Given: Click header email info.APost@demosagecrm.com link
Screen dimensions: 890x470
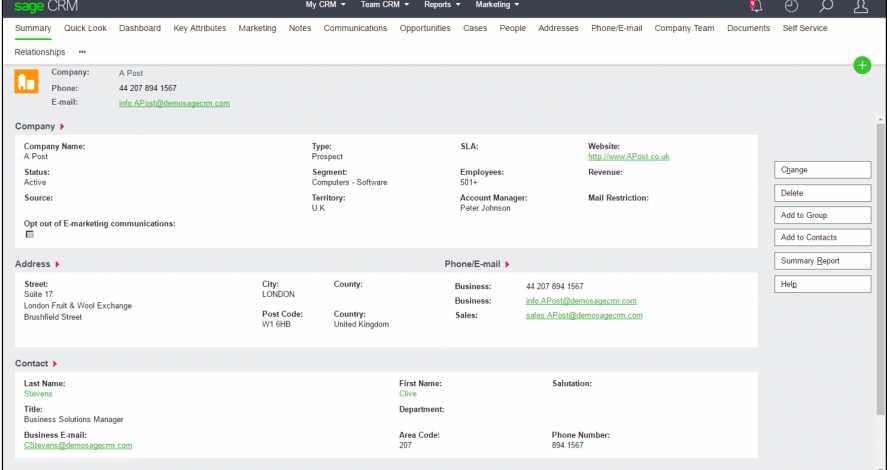Looking at the screenshot, I should pyautogui.click(x=174, y=103).
